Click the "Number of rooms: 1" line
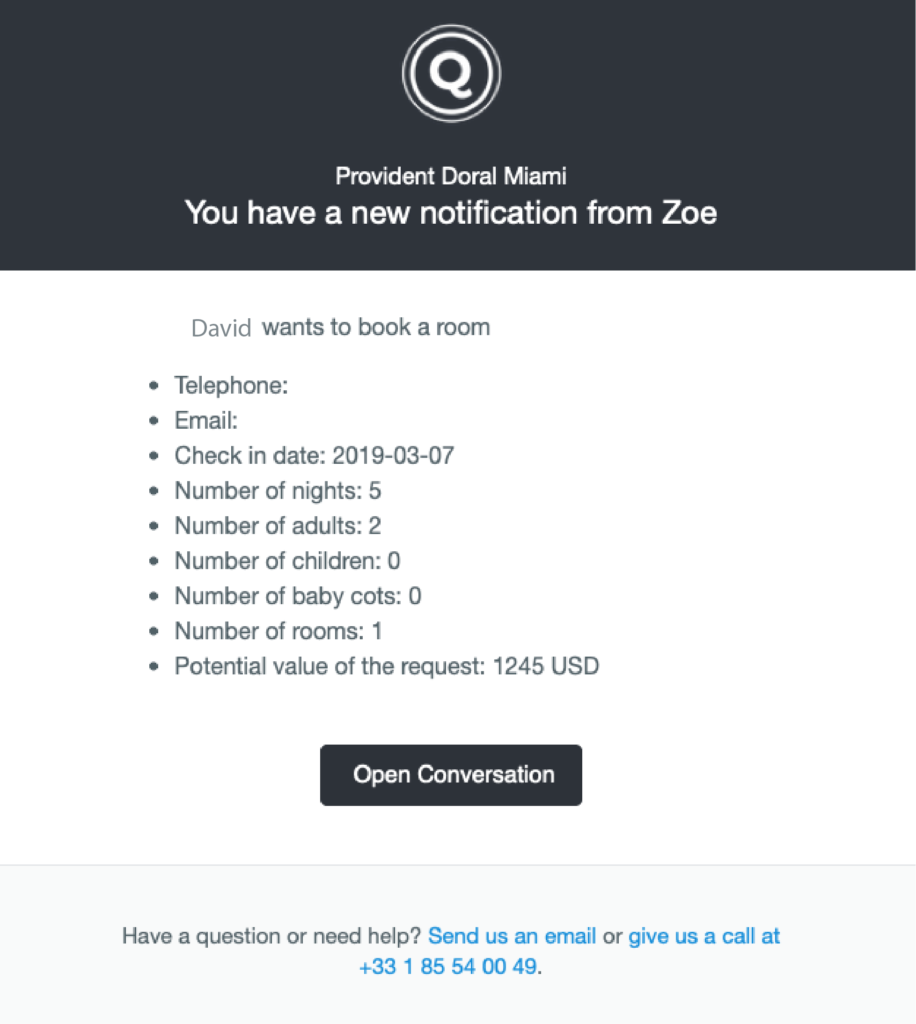 click(278, 631)
